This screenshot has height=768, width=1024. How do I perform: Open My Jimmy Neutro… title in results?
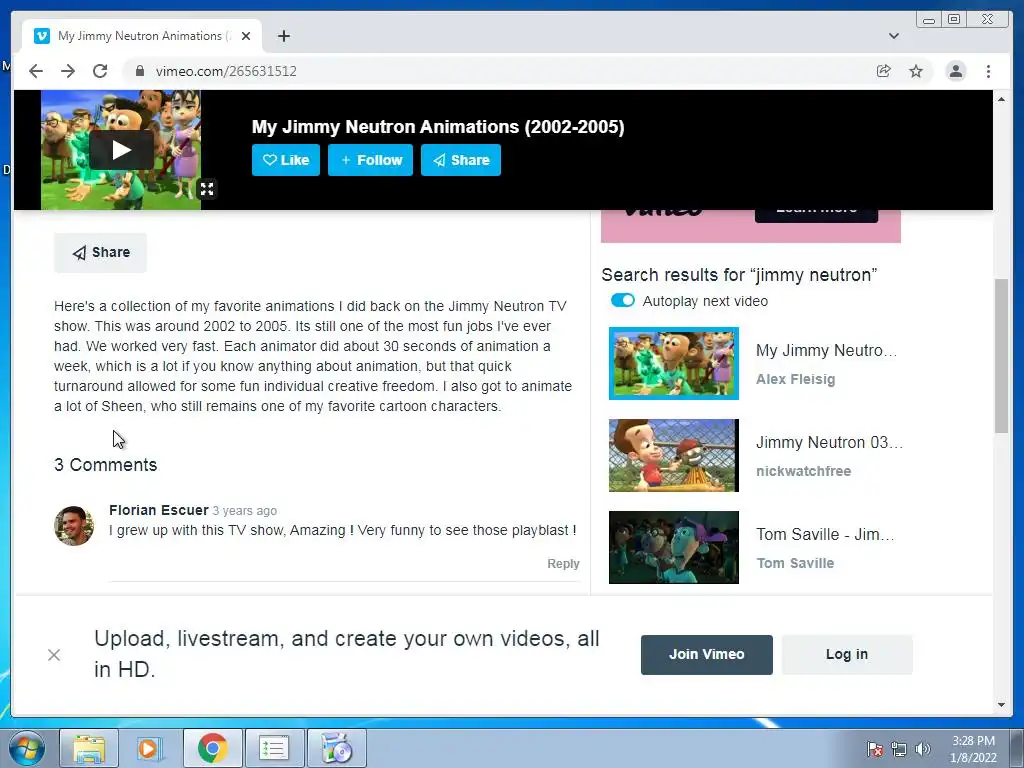click(x=826, y=351)
